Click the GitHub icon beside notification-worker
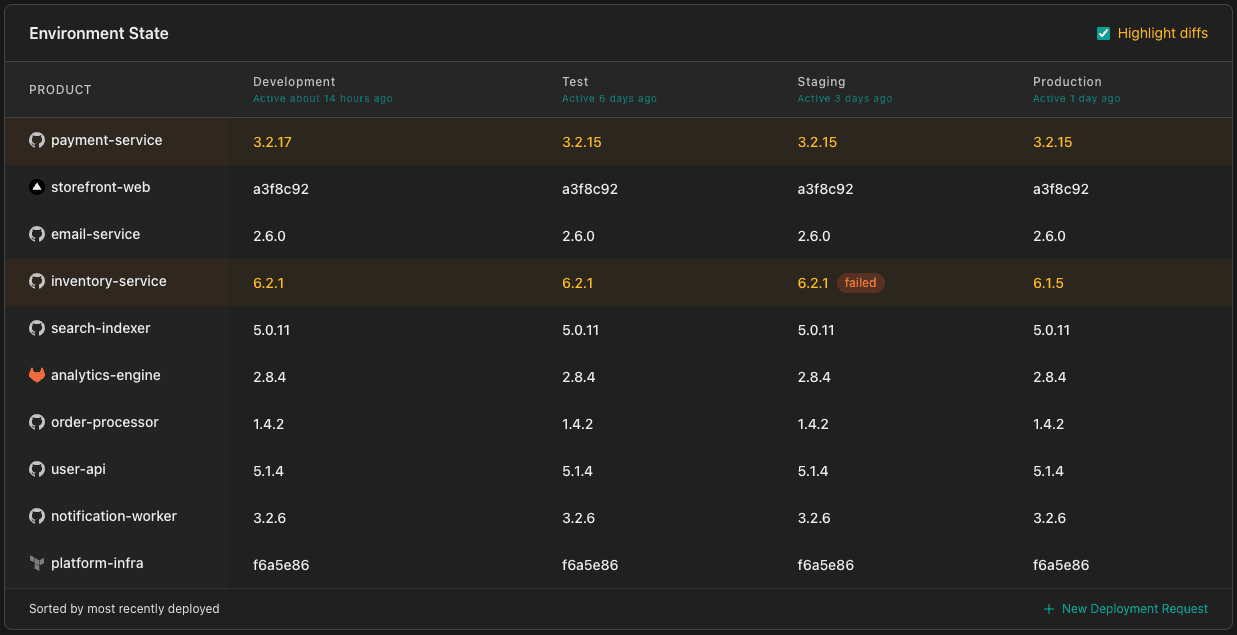This screenshot has height=635, width=1237. [x=37, y=517]
